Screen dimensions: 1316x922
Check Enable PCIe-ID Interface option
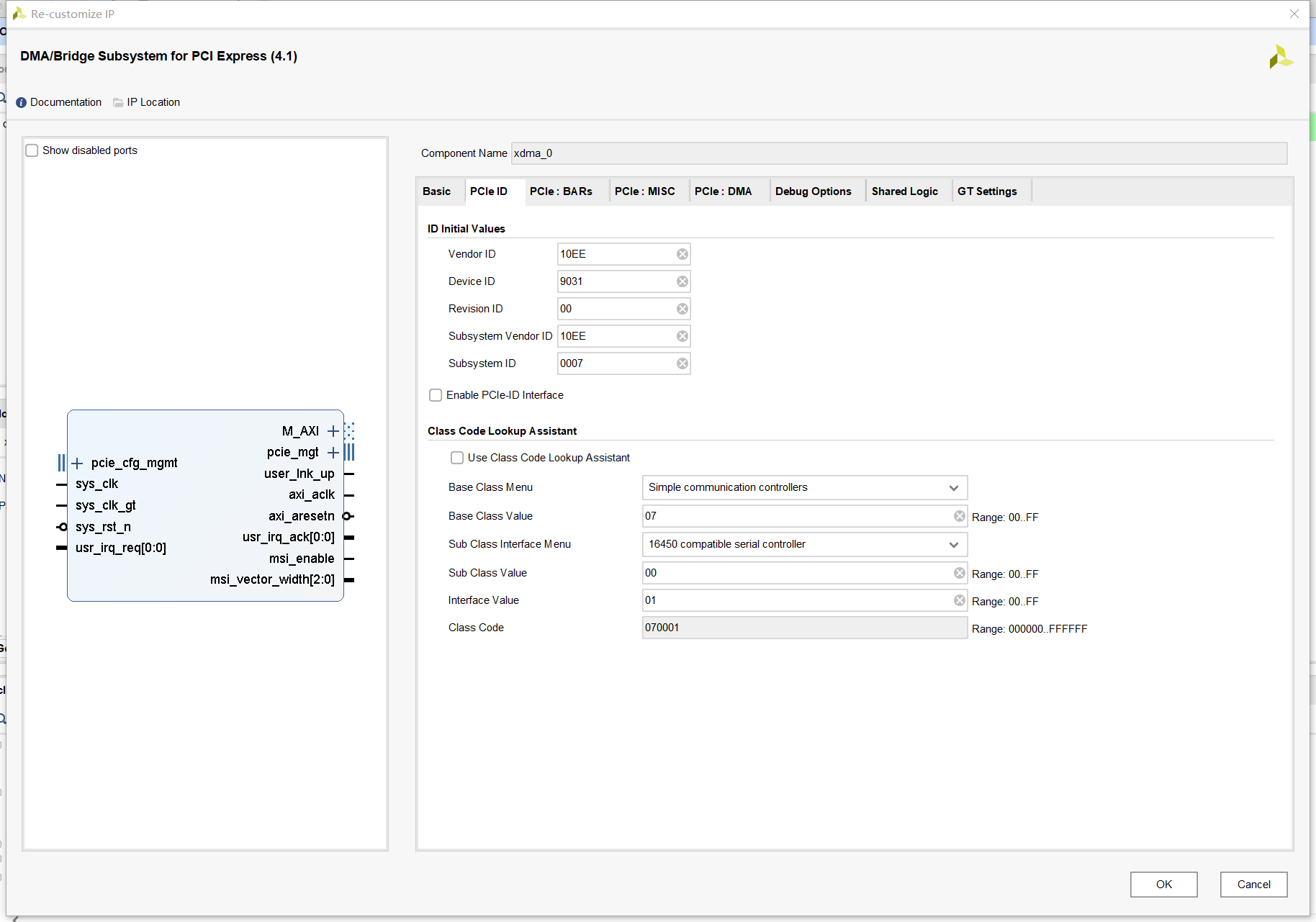point(436,395)
